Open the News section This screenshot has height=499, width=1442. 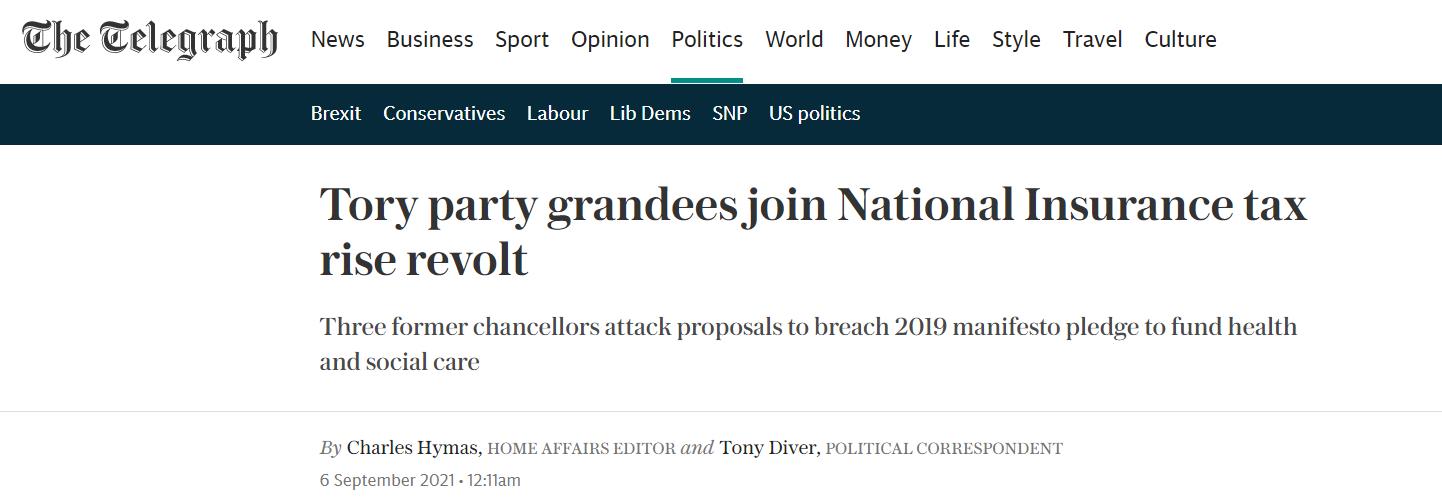337,40
